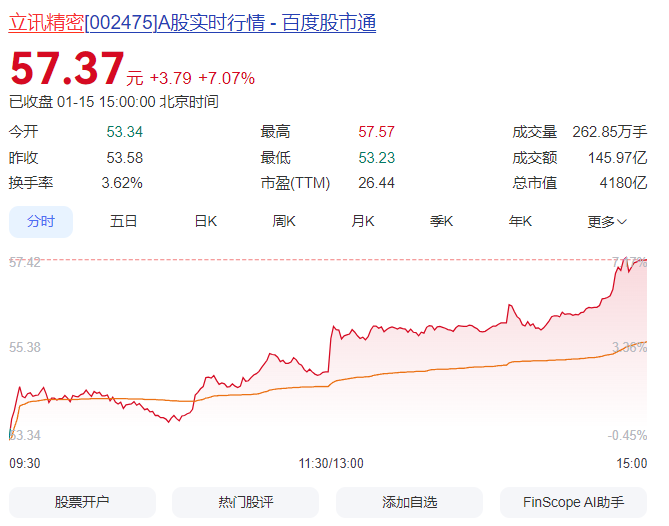This screenshot has width=669, height=526.
Task: Switch to the 五日 chart tab
Action: [x=123, y=221]
